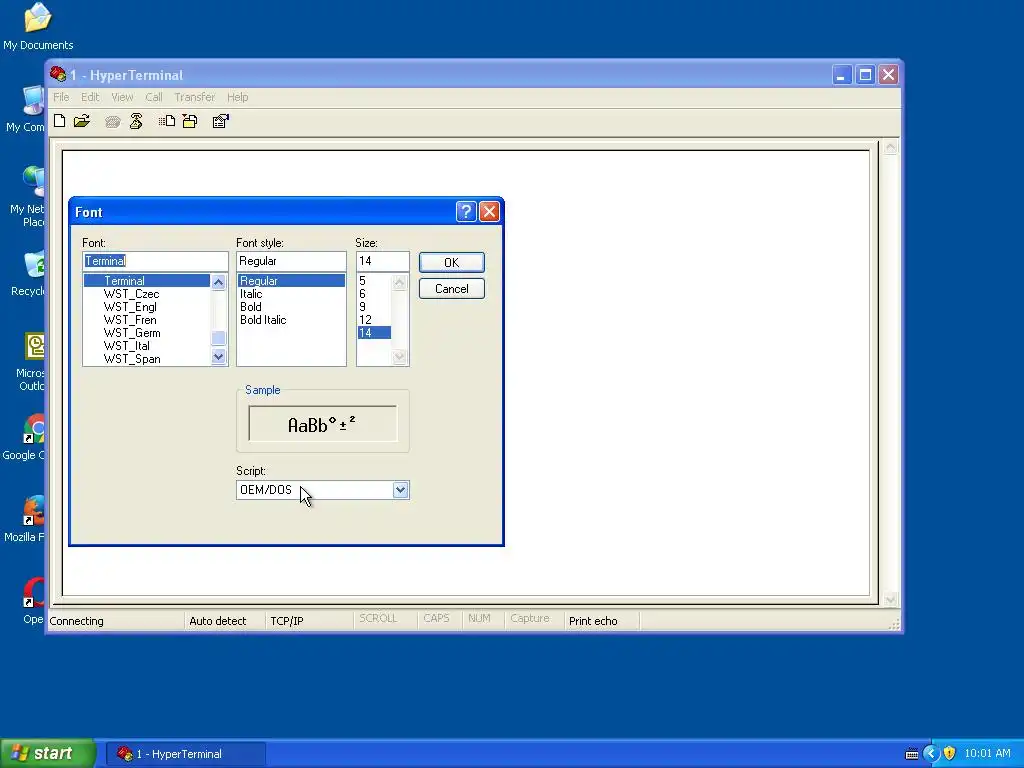1024x768 pixels.
Task: Open the View menu
Action: click(122, 97)
